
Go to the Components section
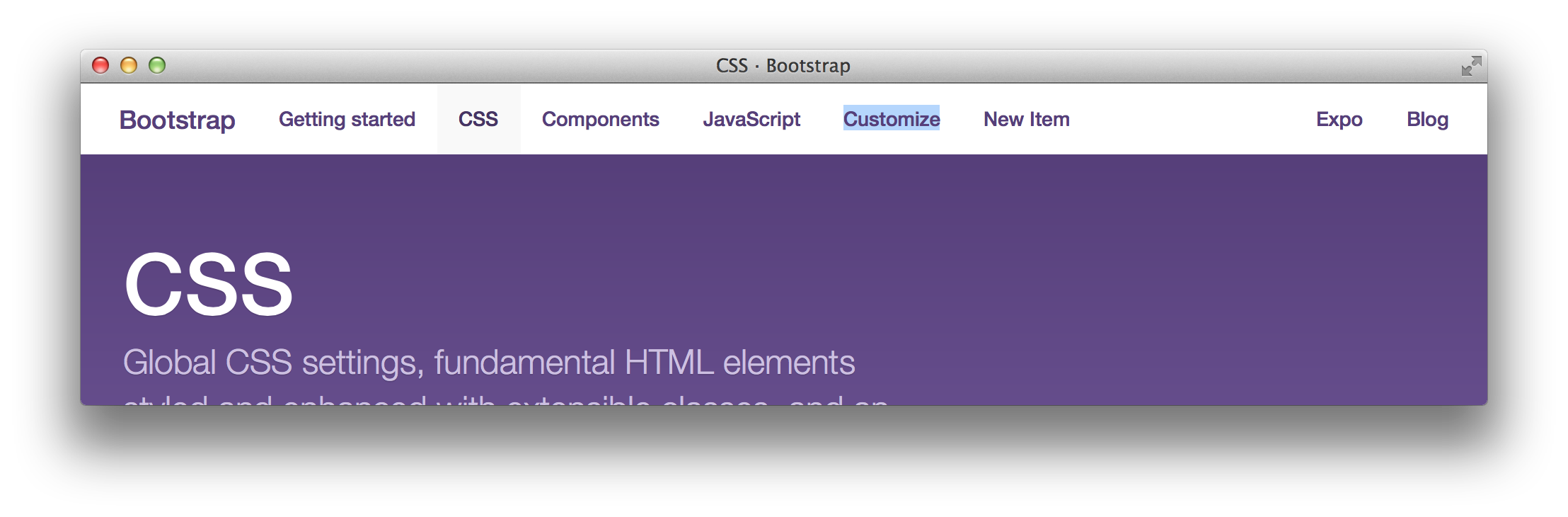coord(600,119)
